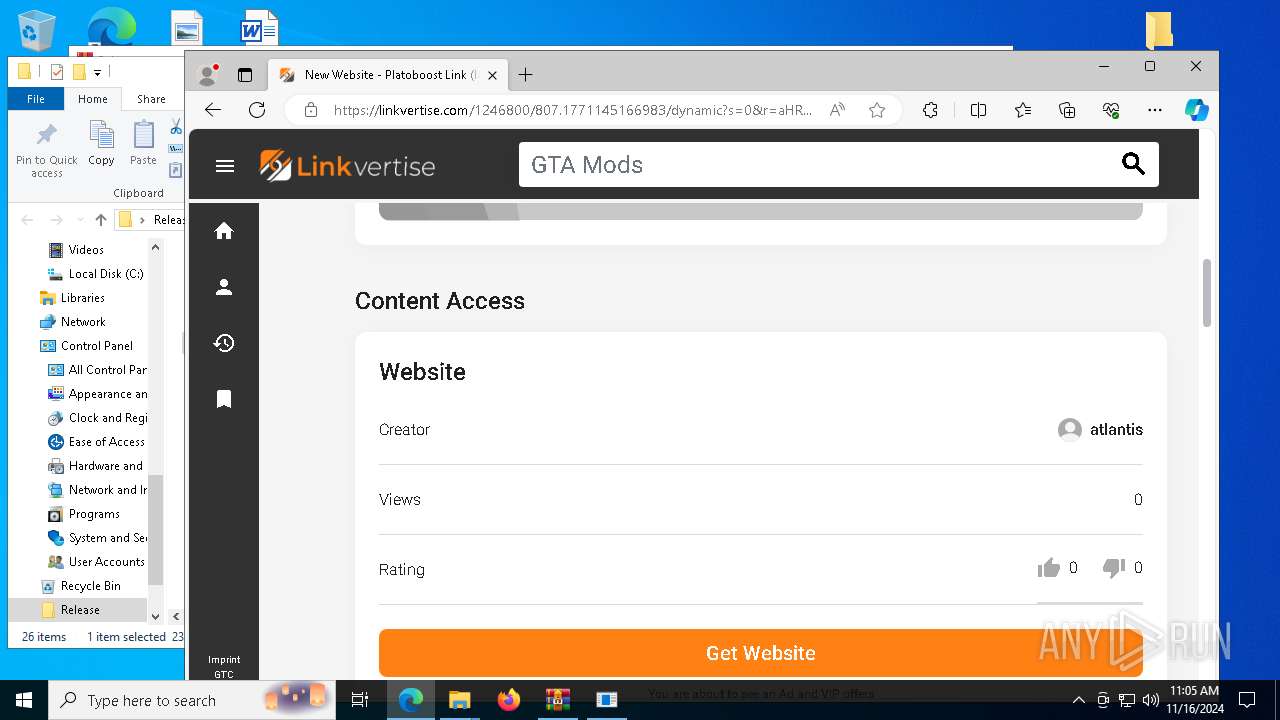Show hidden tray icons chevron

(x=1078, y=700)
